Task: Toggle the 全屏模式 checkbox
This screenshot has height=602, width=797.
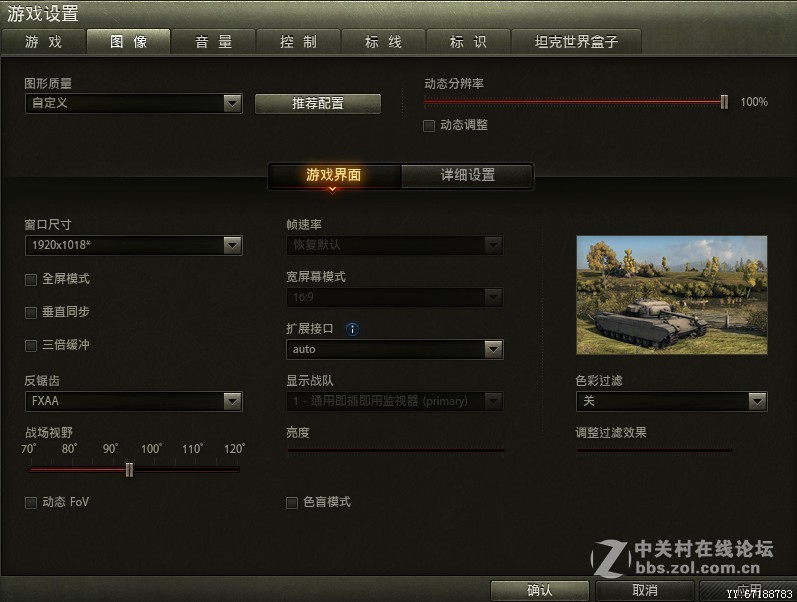Action: [31, 279]
